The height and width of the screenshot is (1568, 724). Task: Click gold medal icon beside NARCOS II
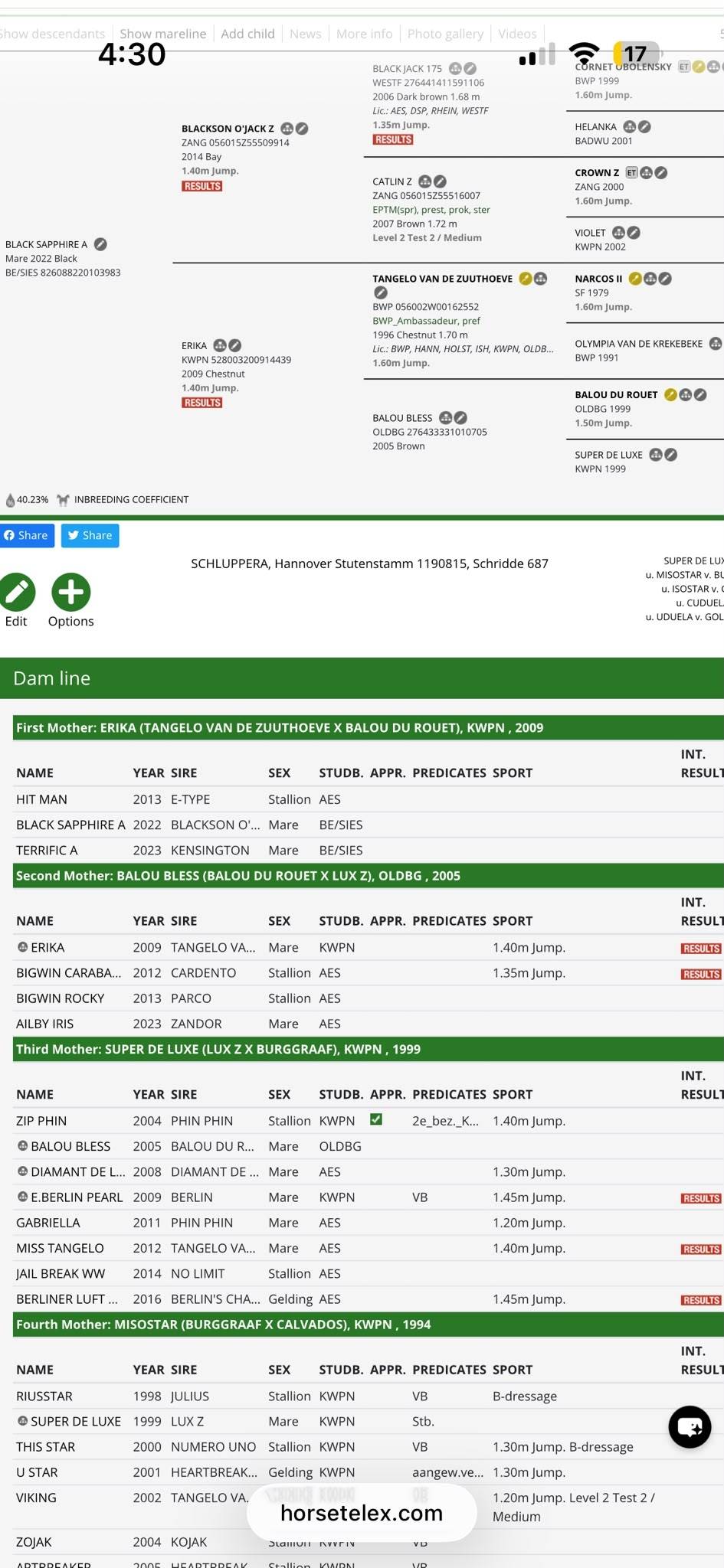click(x=635, y=279)
